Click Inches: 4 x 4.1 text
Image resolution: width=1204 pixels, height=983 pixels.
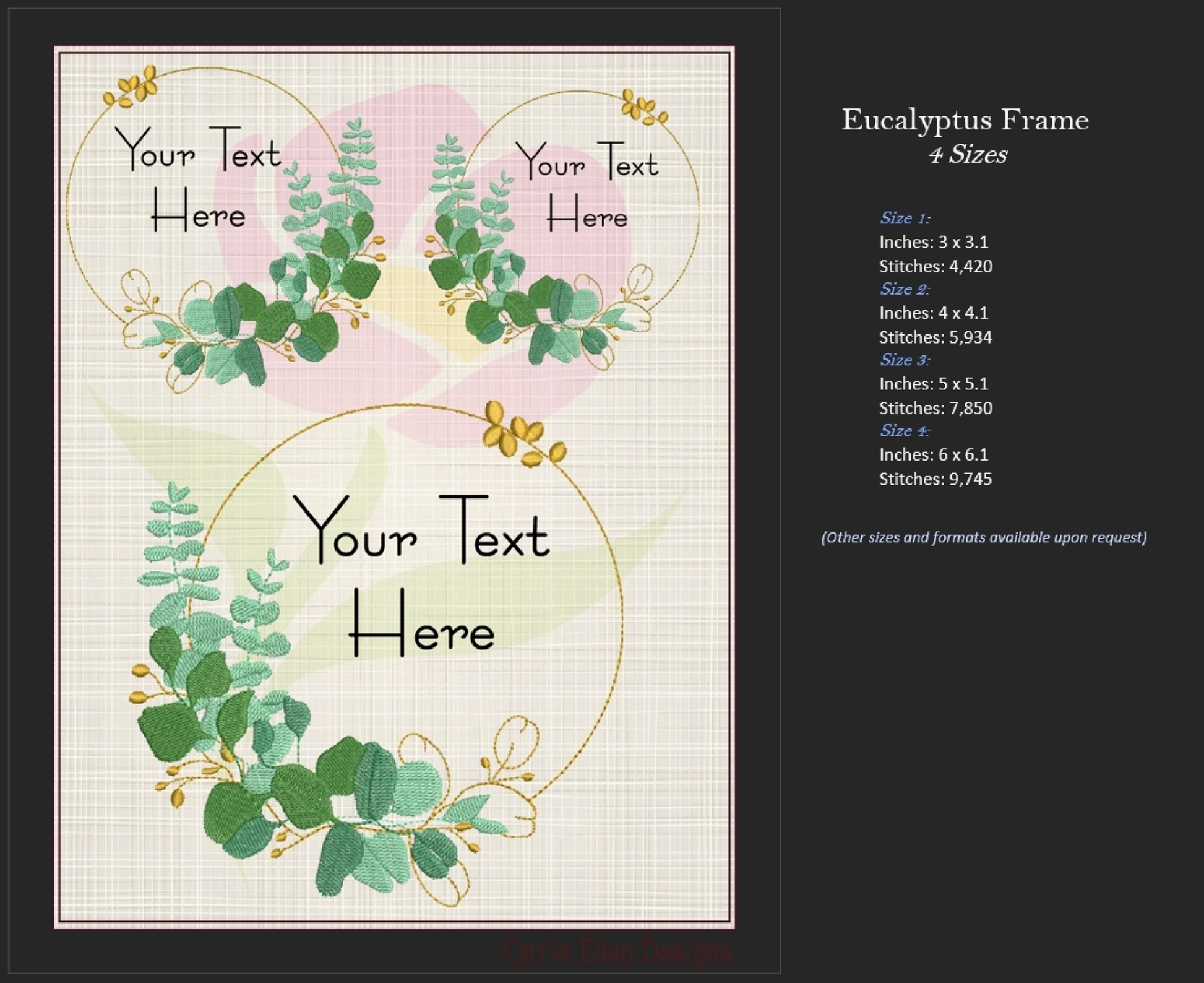click(933, 313)
